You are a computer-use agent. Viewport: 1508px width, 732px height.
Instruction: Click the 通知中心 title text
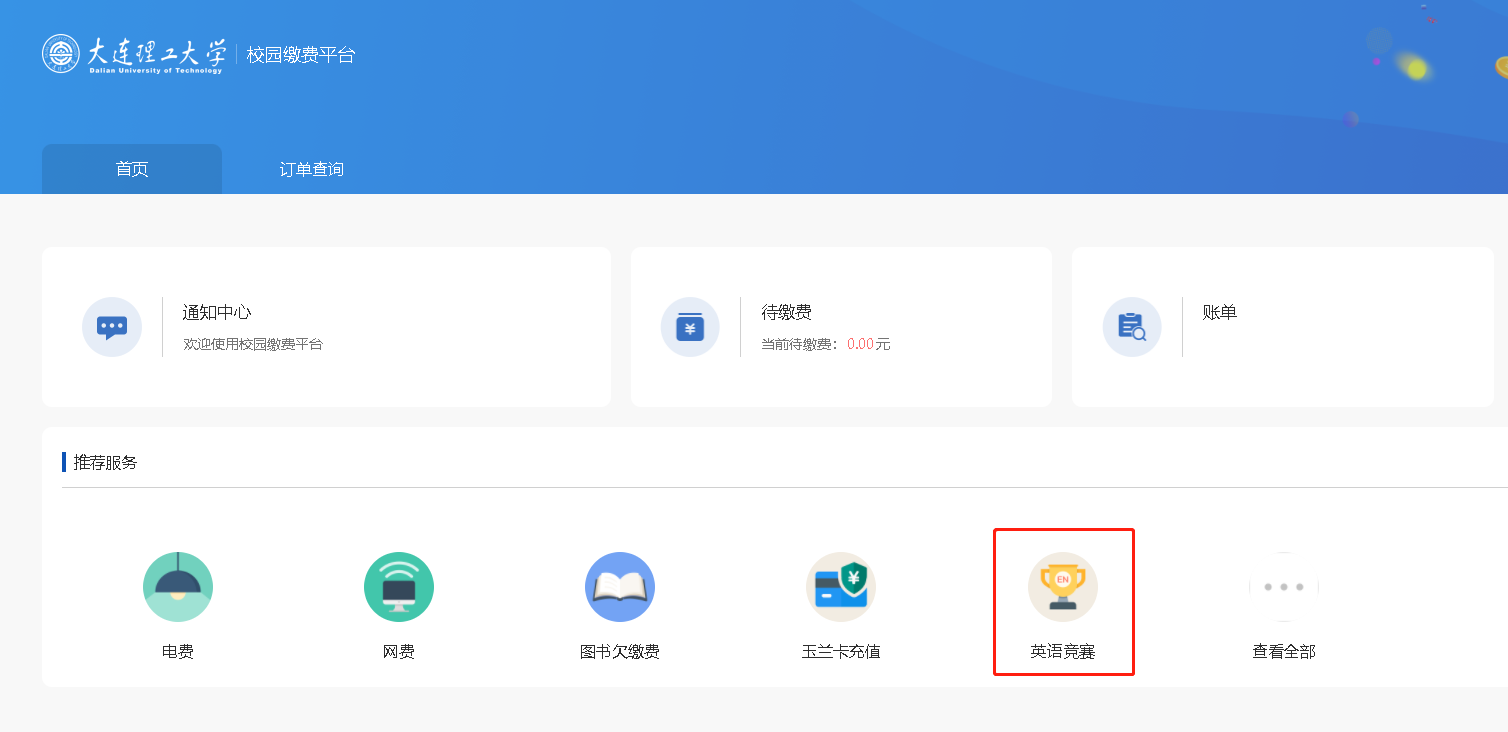(x=217, y=312)
